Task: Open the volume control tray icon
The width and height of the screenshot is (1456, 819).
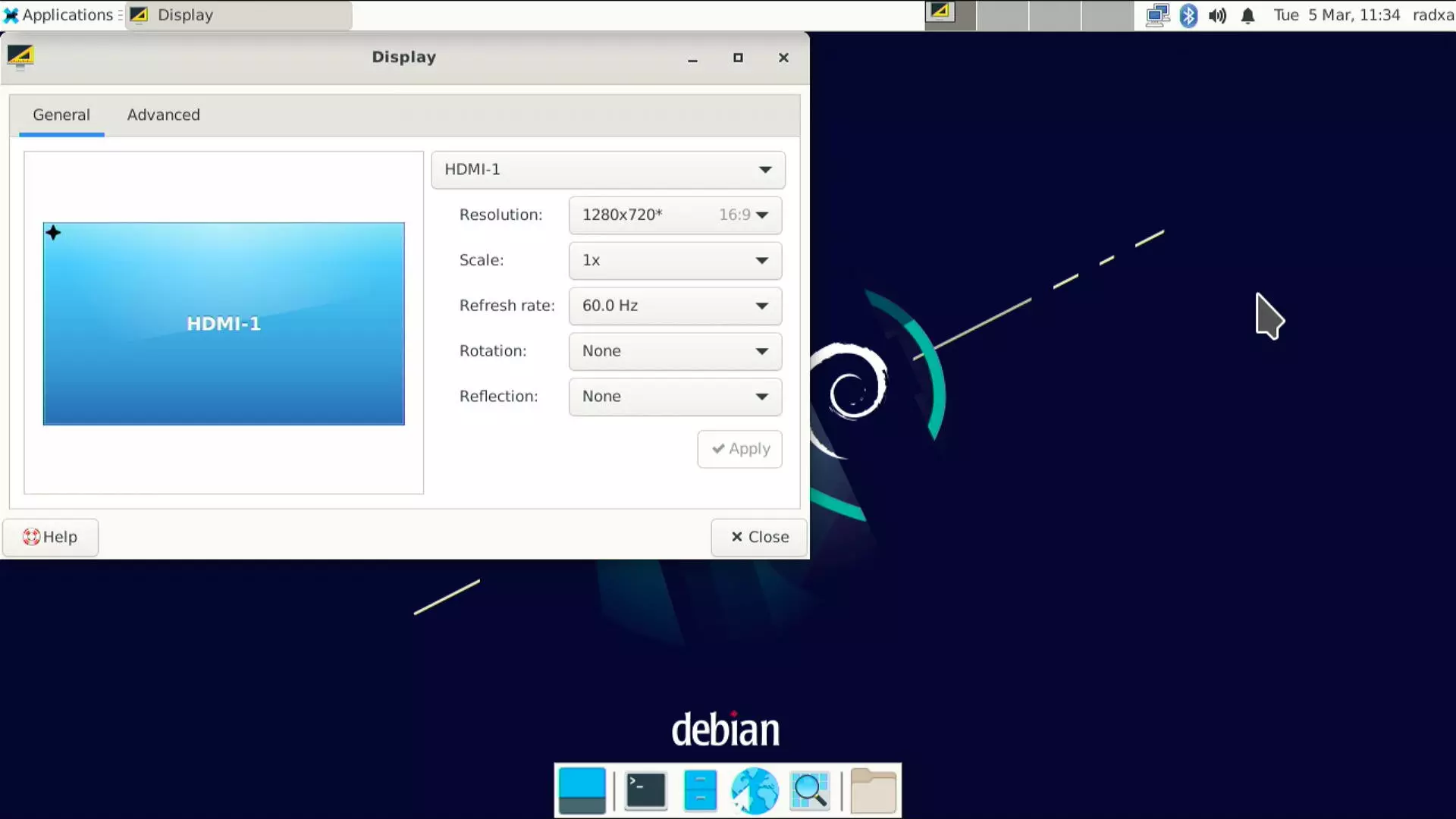Action: point(1218,15)
